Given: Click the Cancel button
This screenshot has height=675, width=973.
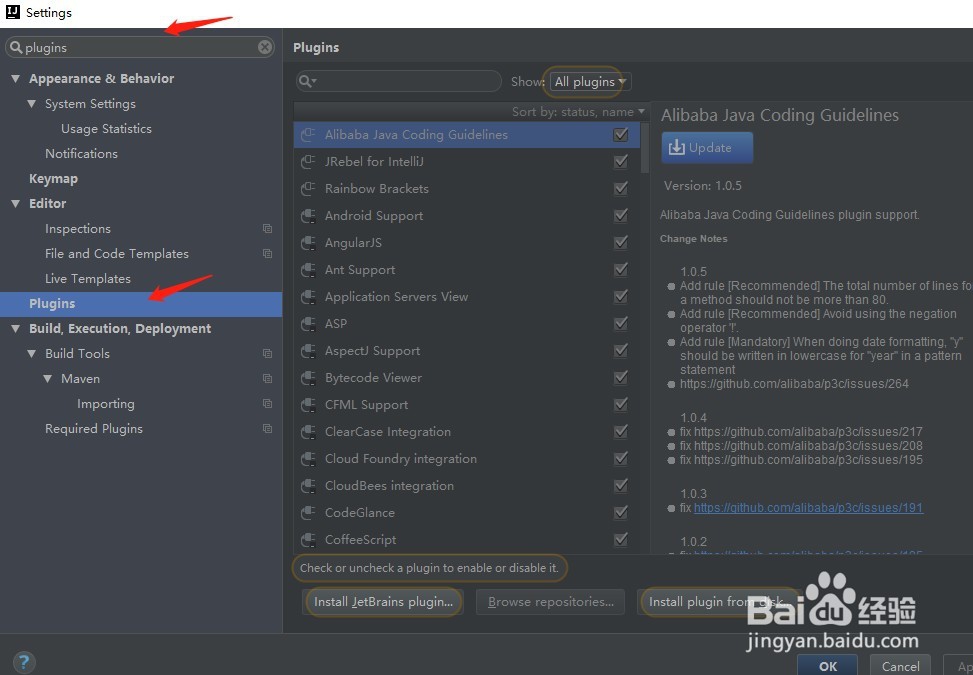Looking at the screenshot, I should [900, 665].
